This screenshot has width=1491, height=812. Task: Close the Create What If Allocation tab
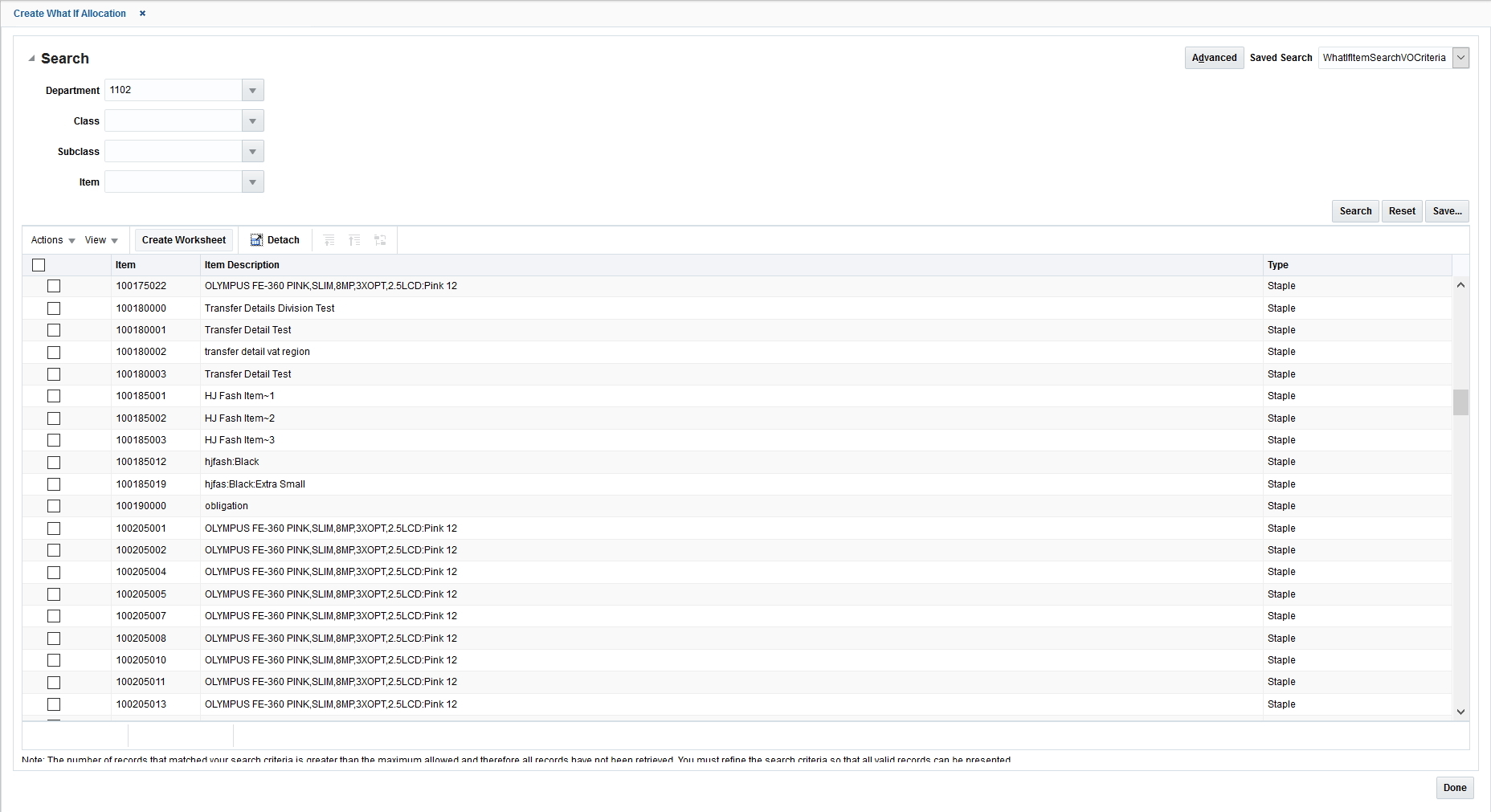point(142,14)
